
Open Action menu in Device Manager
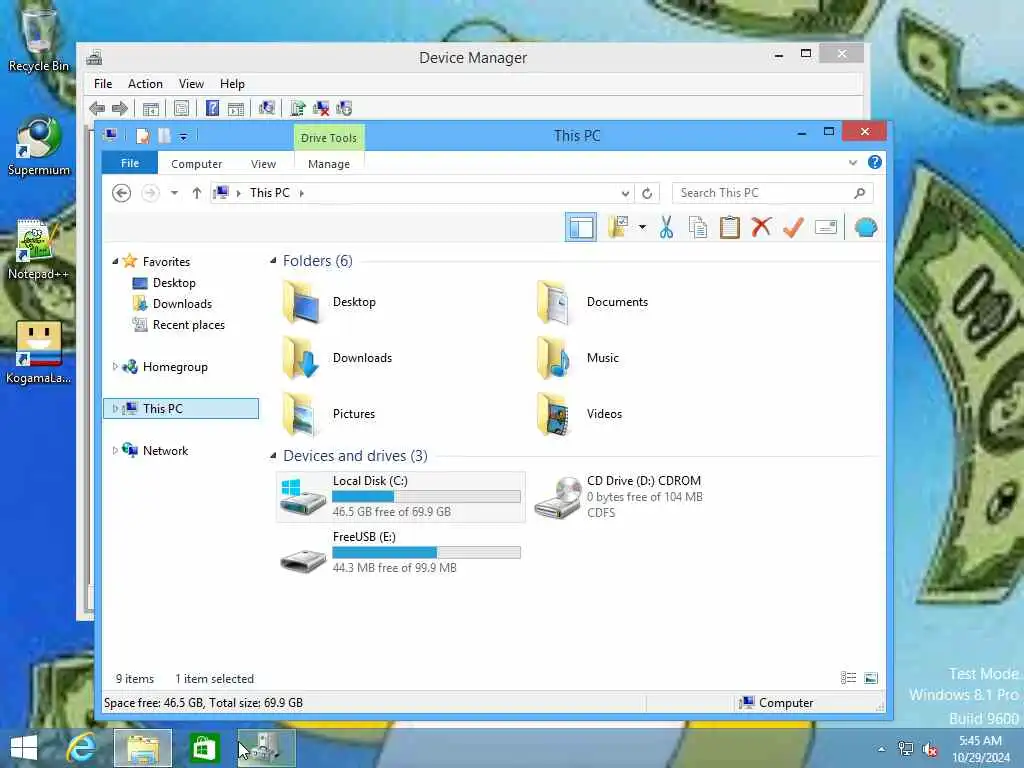coord(145,84)
